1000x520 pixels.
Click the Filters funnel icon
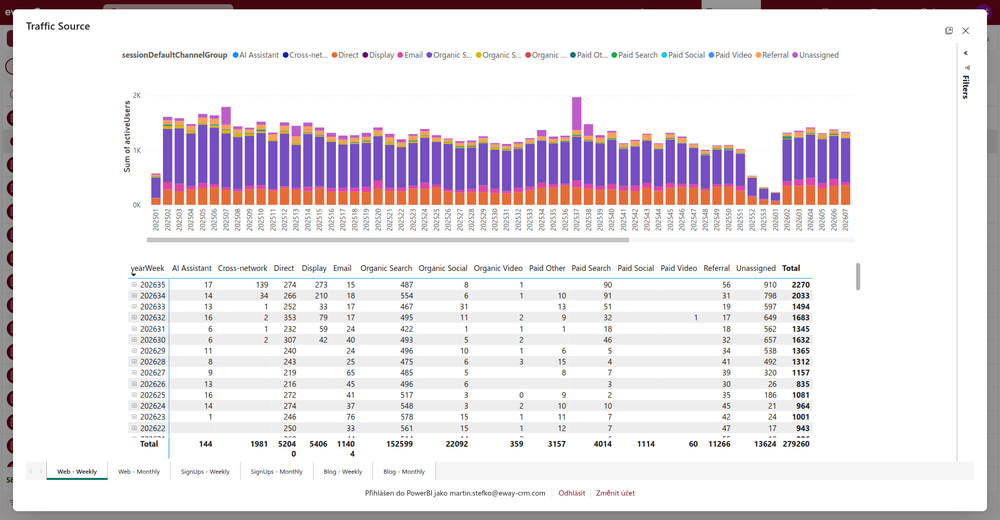pyautogui.click(x=967, y=68)
